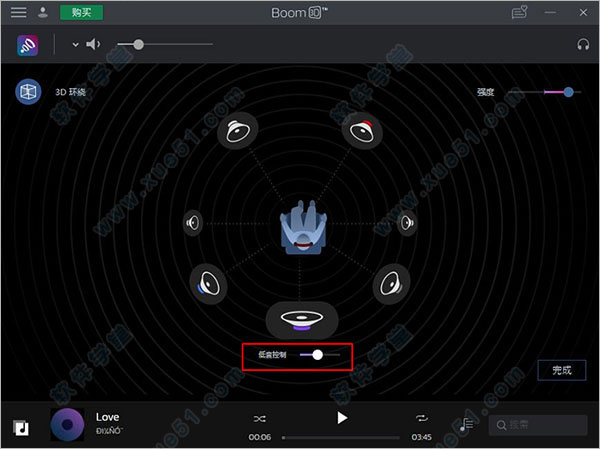Viewport: 600px width, 449px height.
Task: Click the green 购买 purchase button
Action: point(82,12)
